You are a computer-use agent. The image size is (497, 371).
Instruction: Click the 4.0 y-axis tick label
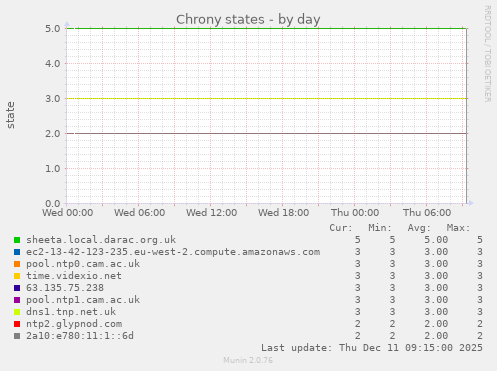53,64
